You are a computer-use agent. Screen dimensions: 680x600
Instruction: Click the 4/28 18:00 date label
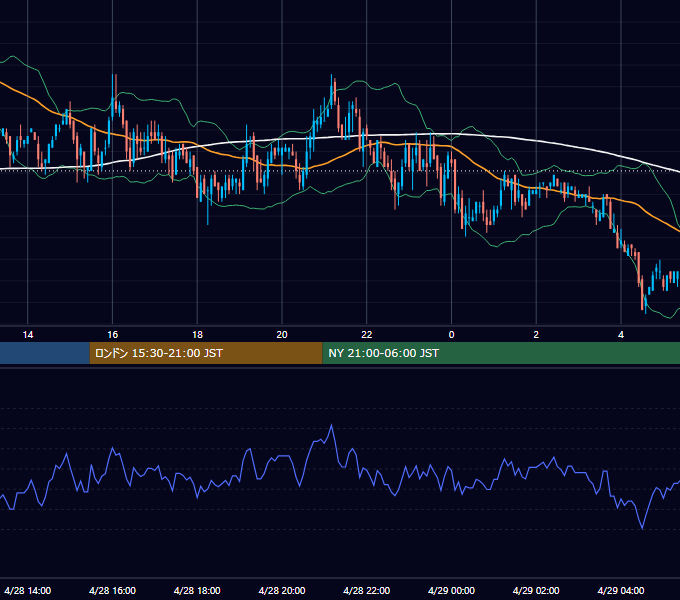197,590
